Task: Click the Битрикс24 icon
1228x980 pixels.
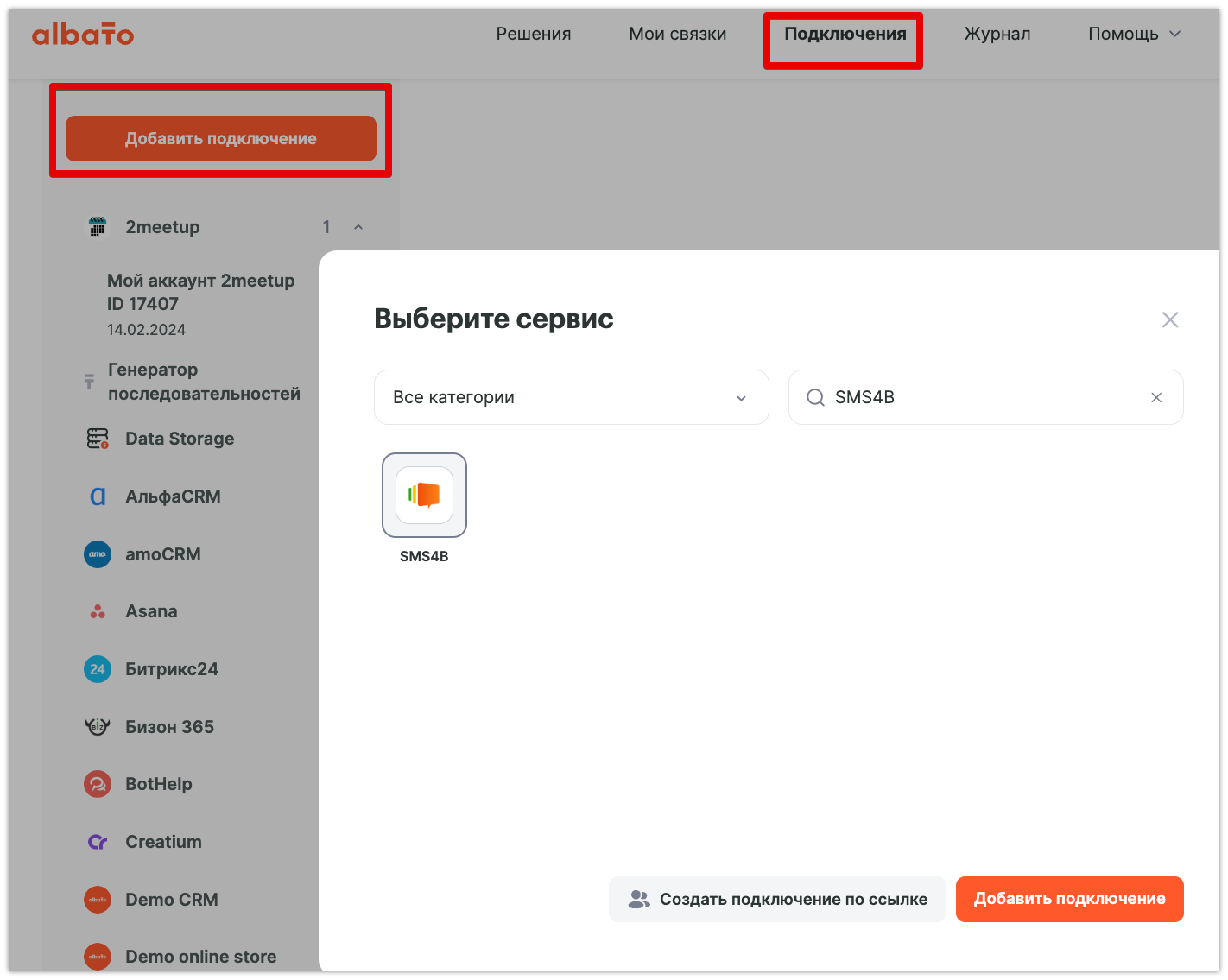Action: pos(98,669)
